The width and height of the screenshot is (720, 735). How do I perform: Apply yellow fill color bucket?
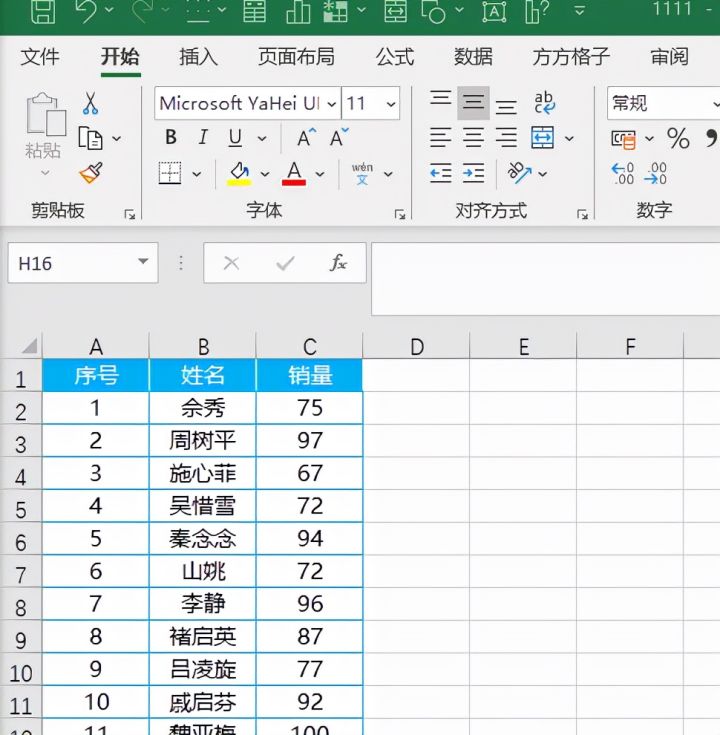pos(239,173)
